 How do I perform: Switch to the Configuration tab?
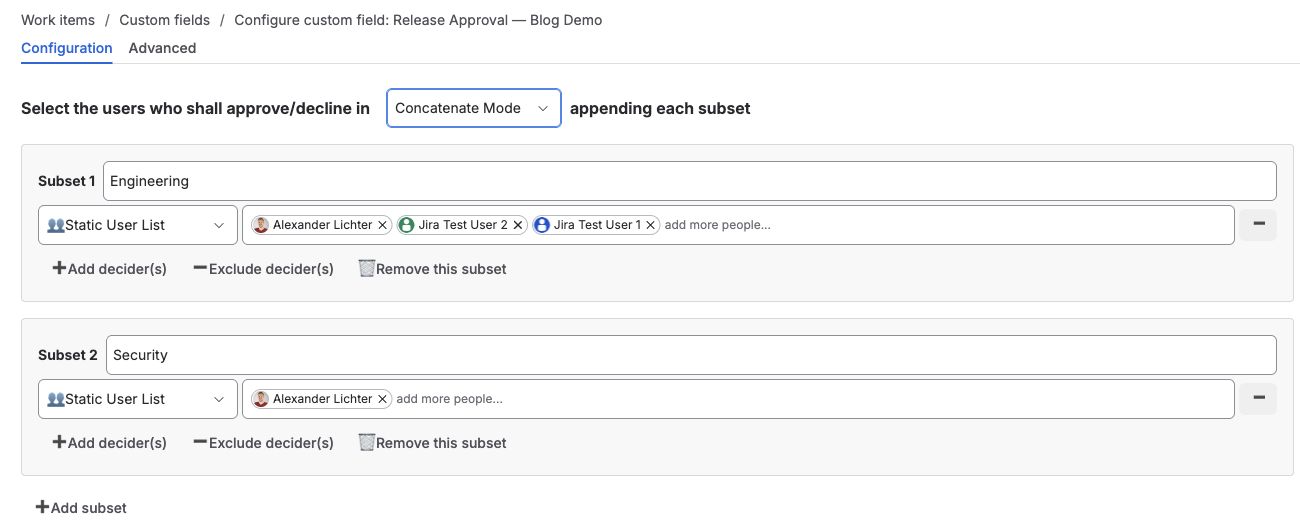click(67, 48)
